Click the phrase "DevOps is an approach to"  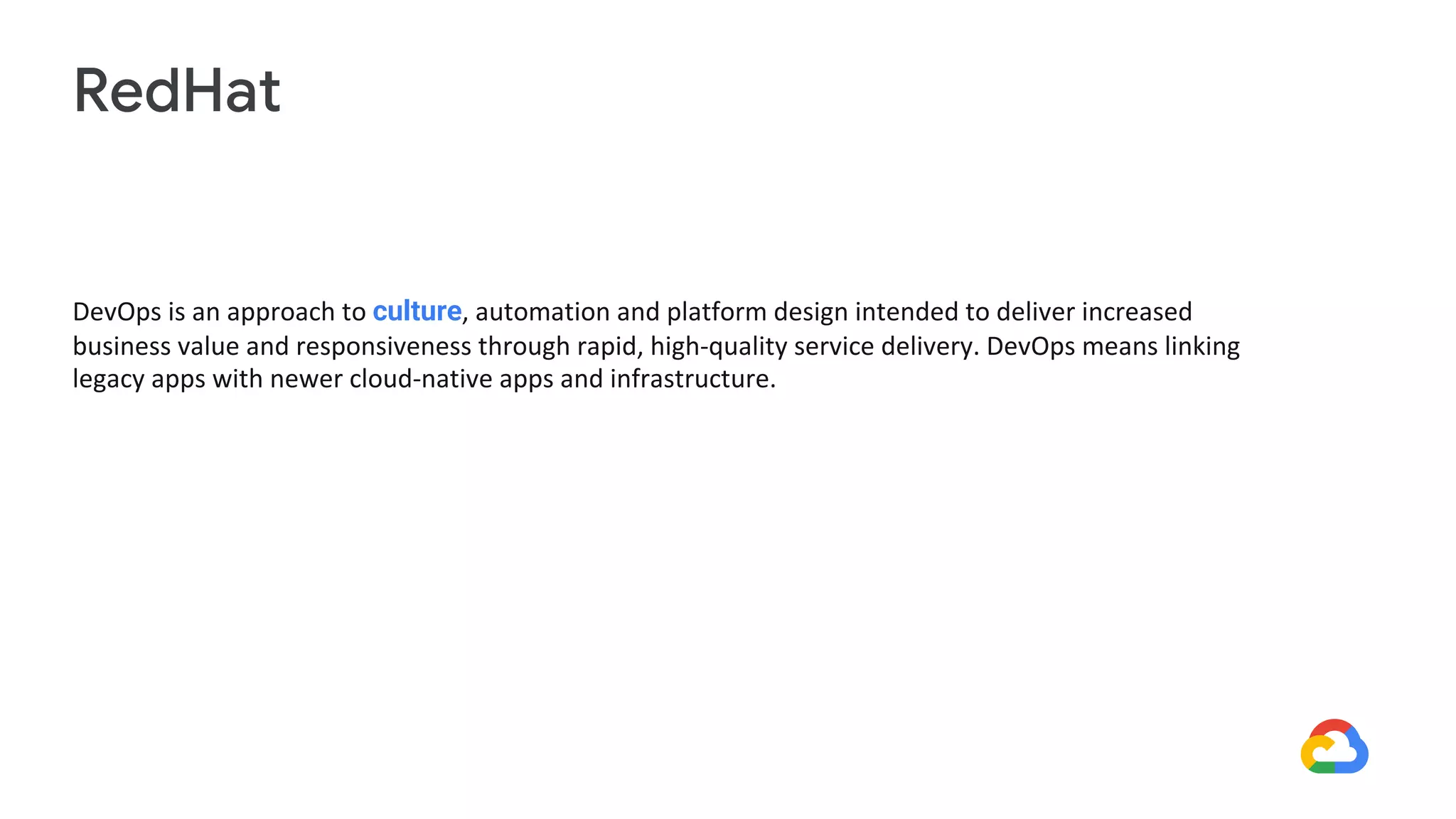point(219,312)
